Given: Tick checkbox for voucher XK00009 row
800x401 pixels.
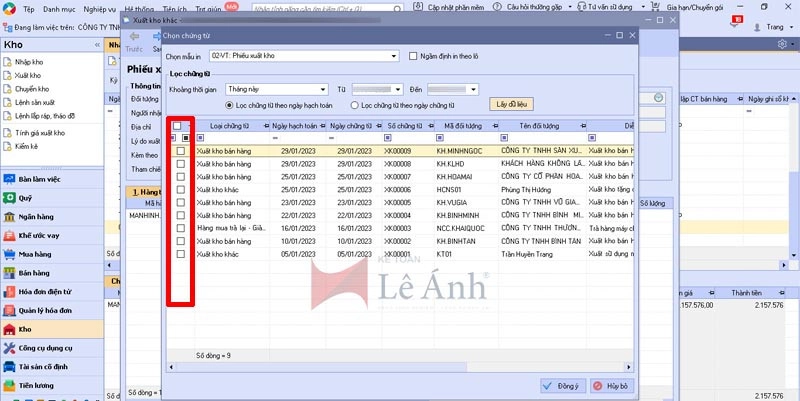Looking at the screenshot, I should (180, 151).
